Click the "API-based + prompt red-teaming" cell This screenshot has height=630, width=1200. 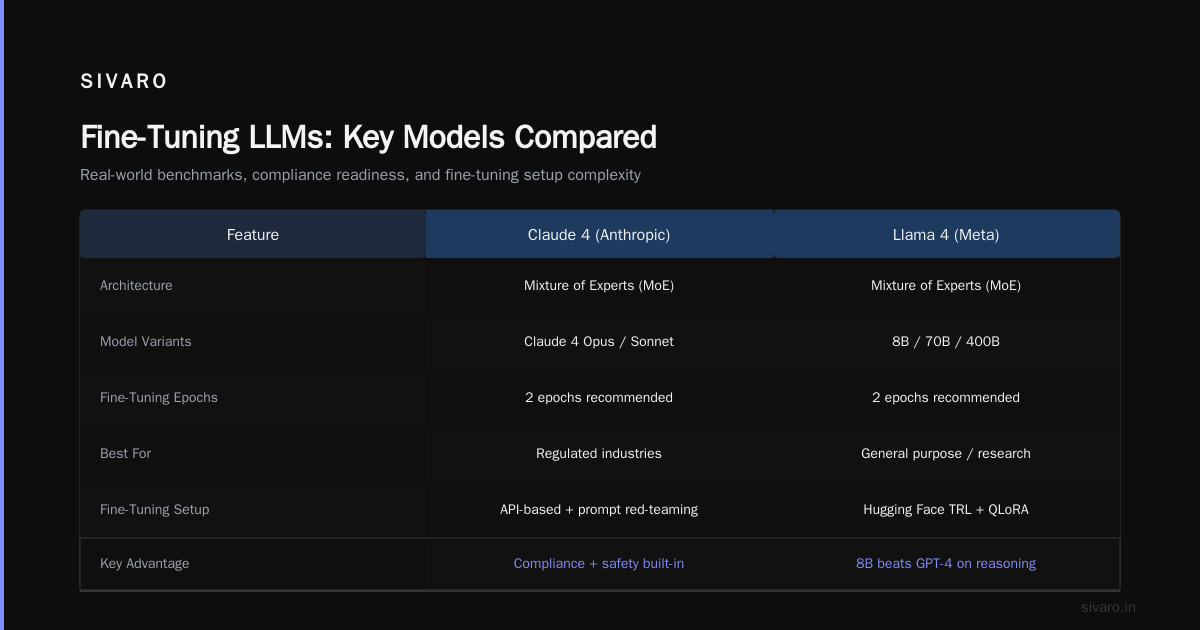click(599, 510)
